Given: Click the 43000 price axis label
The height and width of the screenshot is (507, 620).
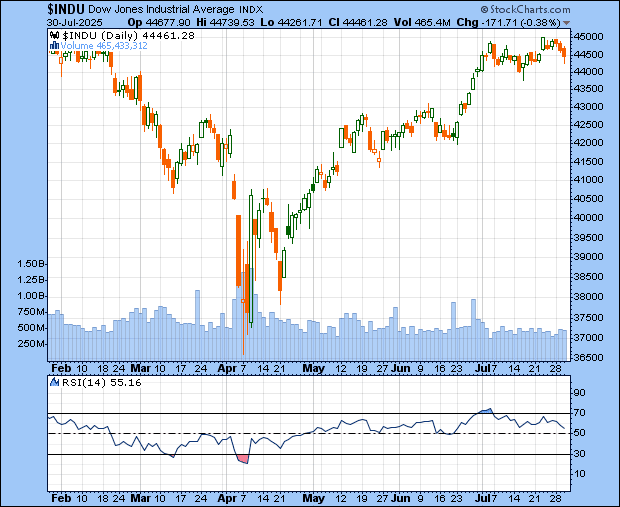Looking at the screenshot, I should [x=589, y=107].
